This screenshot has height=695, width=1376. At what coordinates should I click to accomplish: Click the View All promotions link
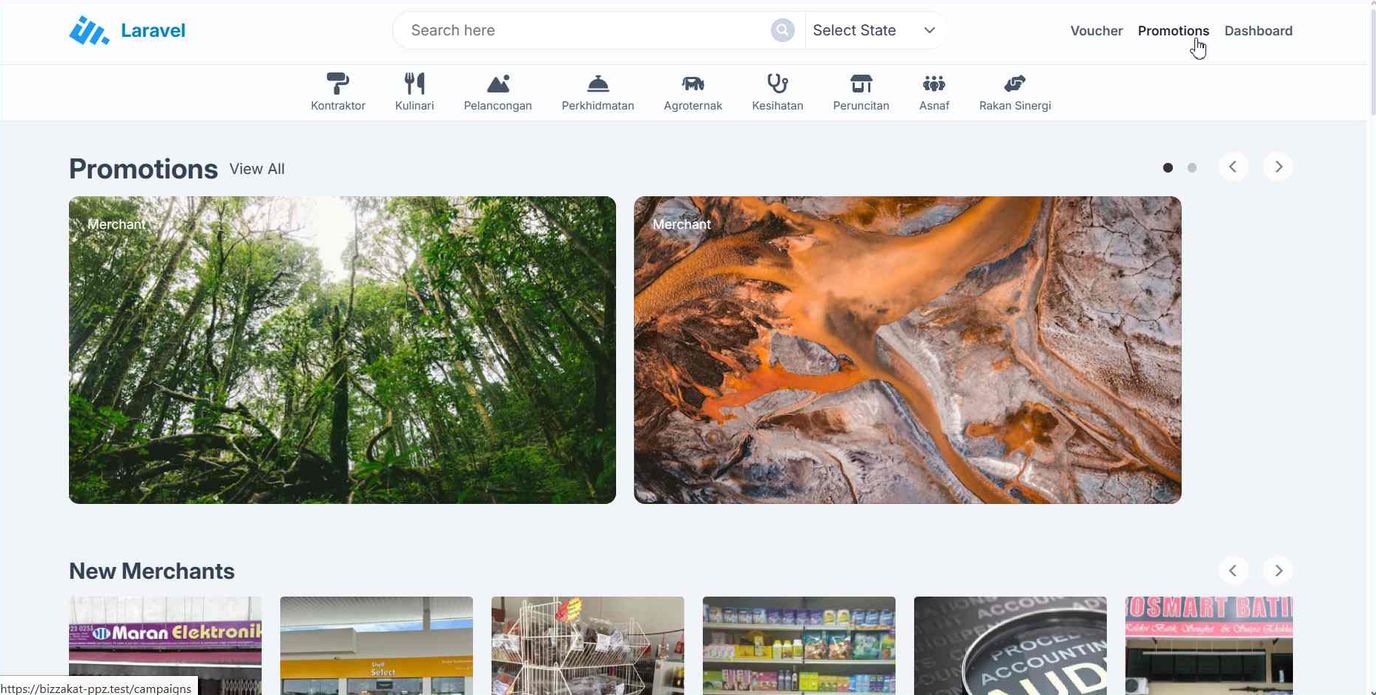click(256, 169)
